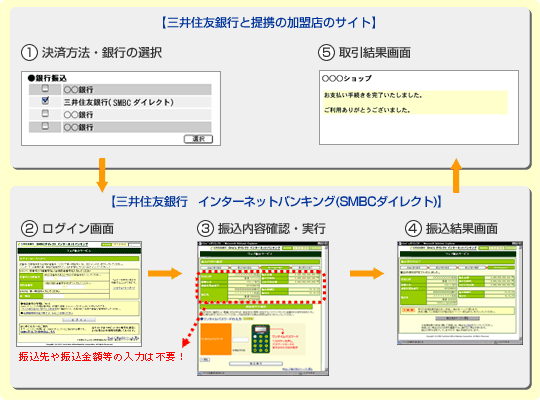The height and width of the screenshot is (400, 540).
Task: Click the ○○○ショップ title text
Action: click(347, 79)
